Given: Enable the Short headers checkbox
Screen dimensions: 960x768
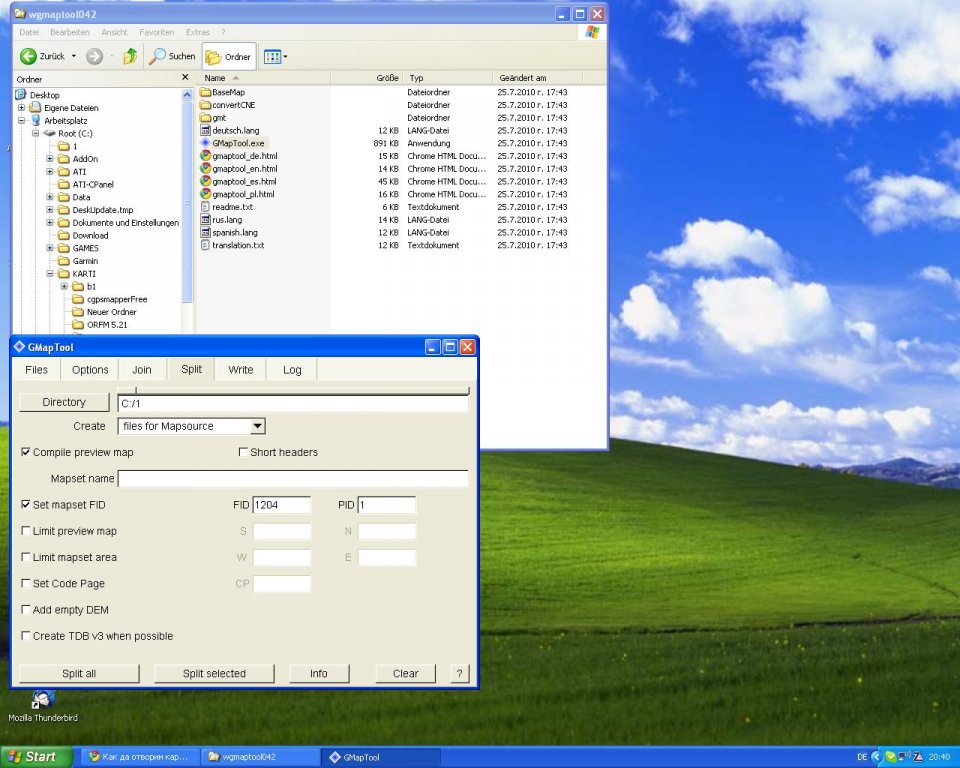Looking at the screenshot, I should (243, 452).
